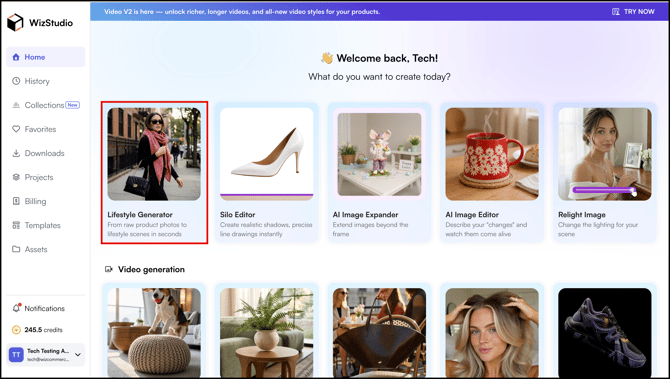Click the Billing receipt icon
This screenshot has height=379, width=670.
(16, 201)
